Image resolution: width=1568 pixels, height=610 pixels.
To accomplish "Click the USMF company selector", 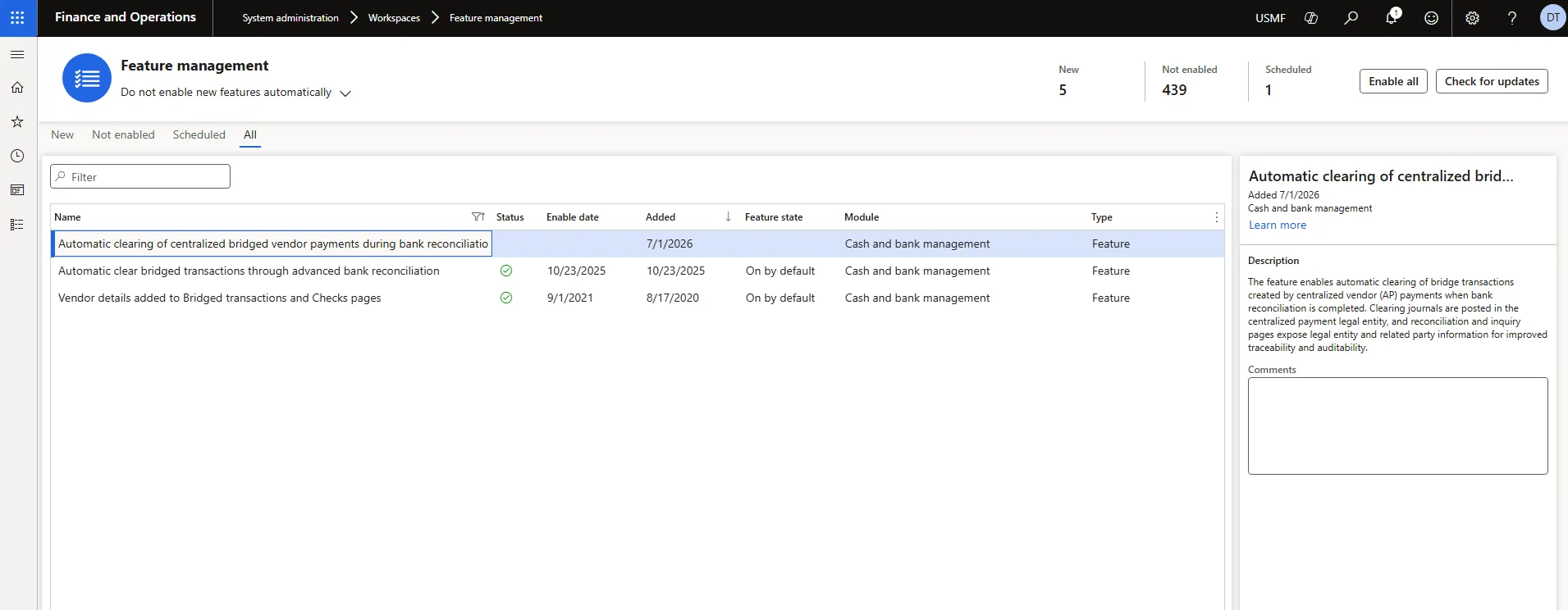I will click(1270, 18).
